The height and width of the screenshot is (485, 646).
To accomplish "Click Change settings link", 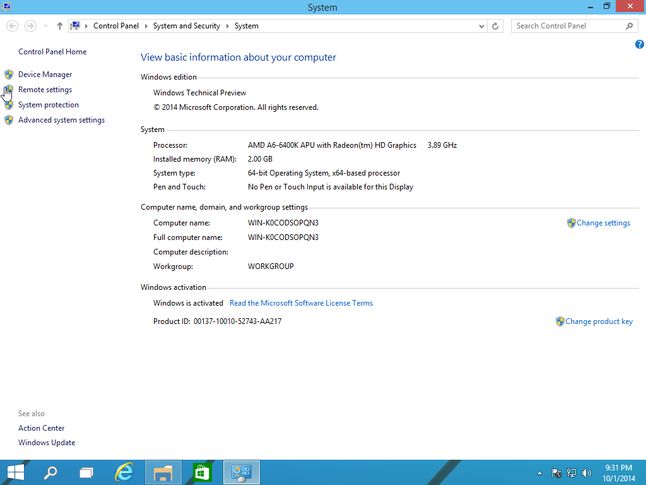I will 603,223.
